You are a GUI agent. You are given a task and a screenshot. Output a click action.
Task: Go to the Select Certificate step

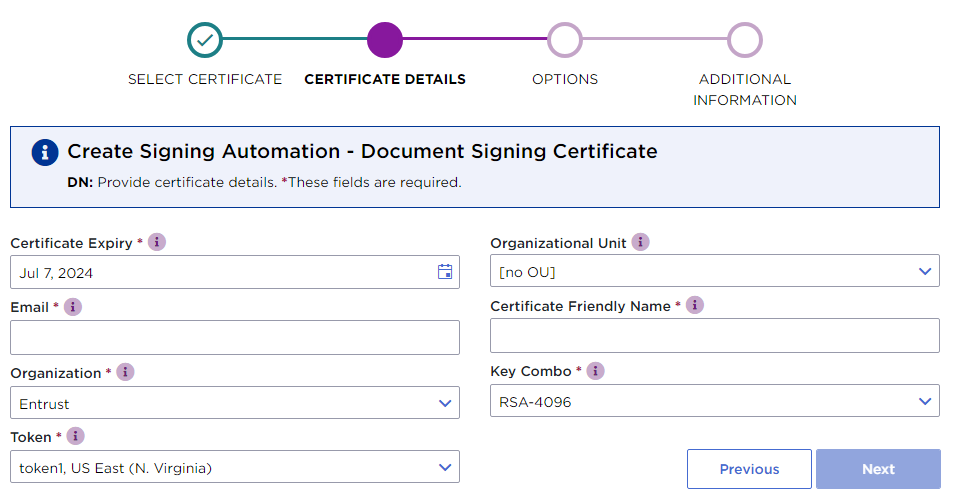tap(205, 41)
